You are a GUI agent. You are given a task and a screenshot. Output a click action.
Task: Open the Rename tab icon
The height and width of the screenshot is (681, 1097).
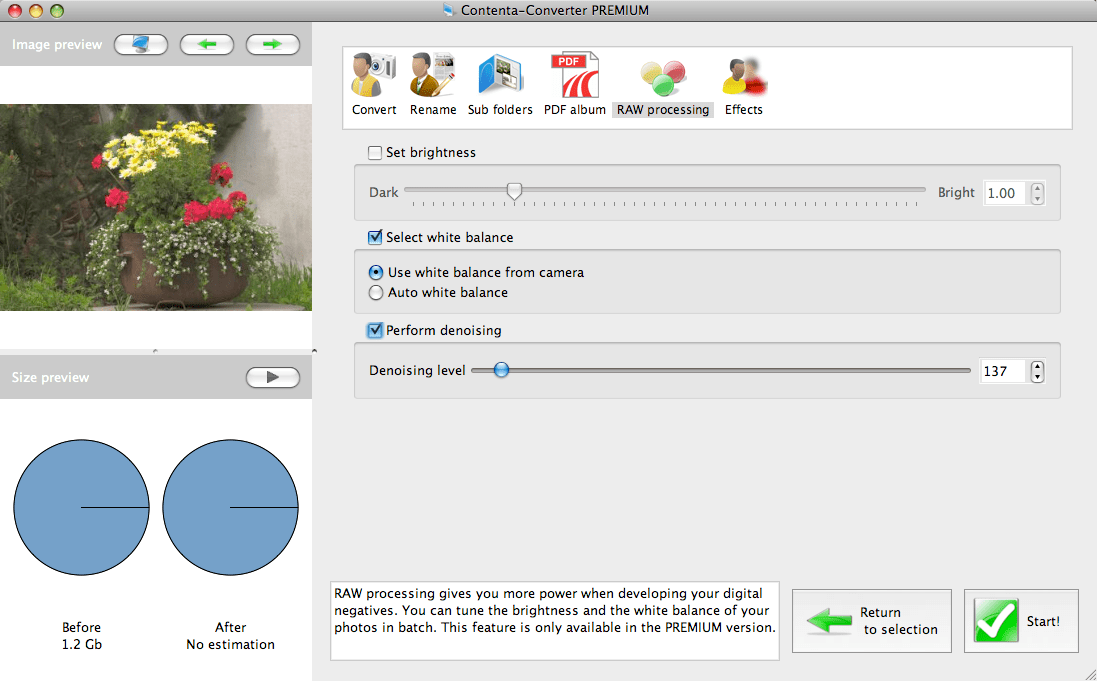coord(432,75)
